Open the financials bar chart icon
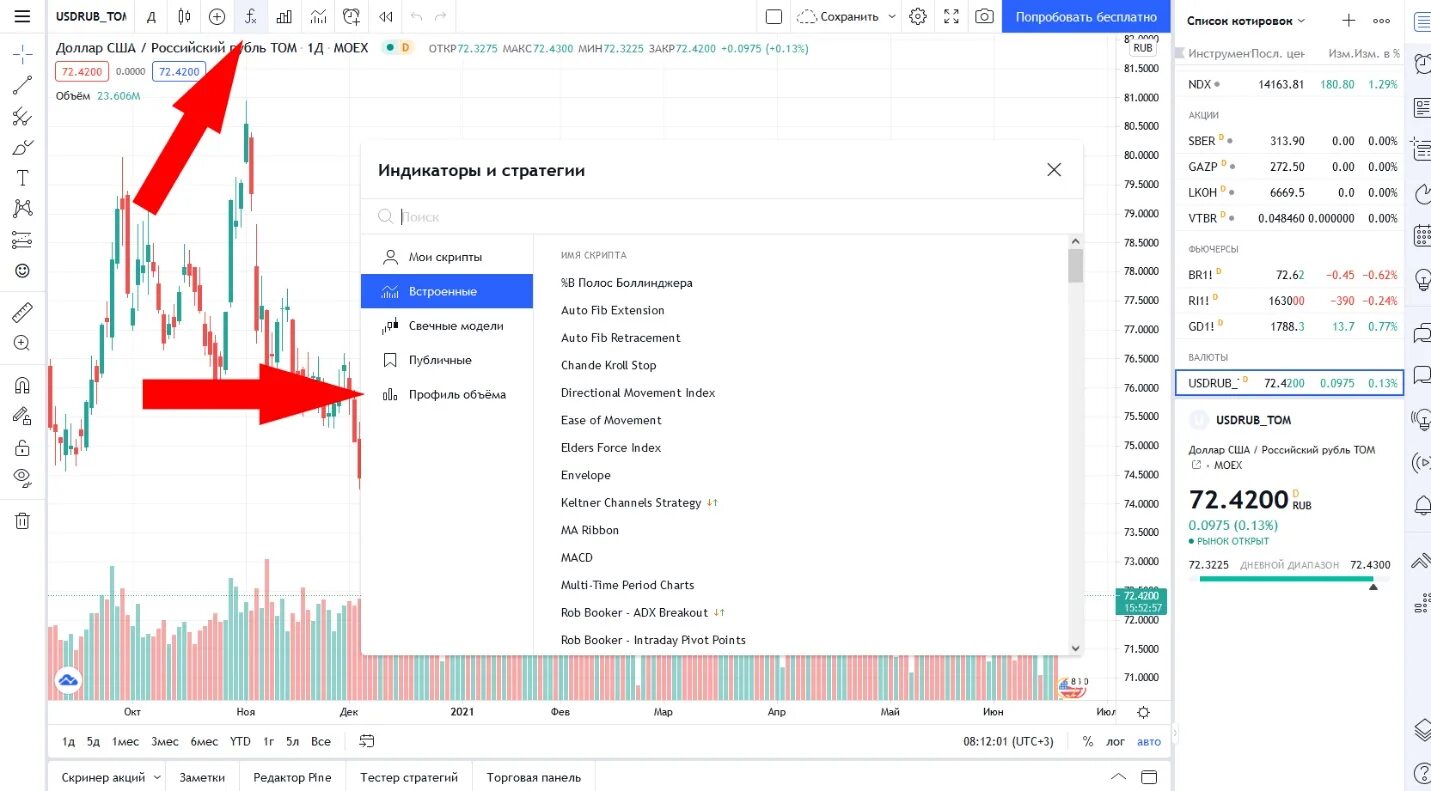This screenshot has width=1431, height=791. [284, 16]
